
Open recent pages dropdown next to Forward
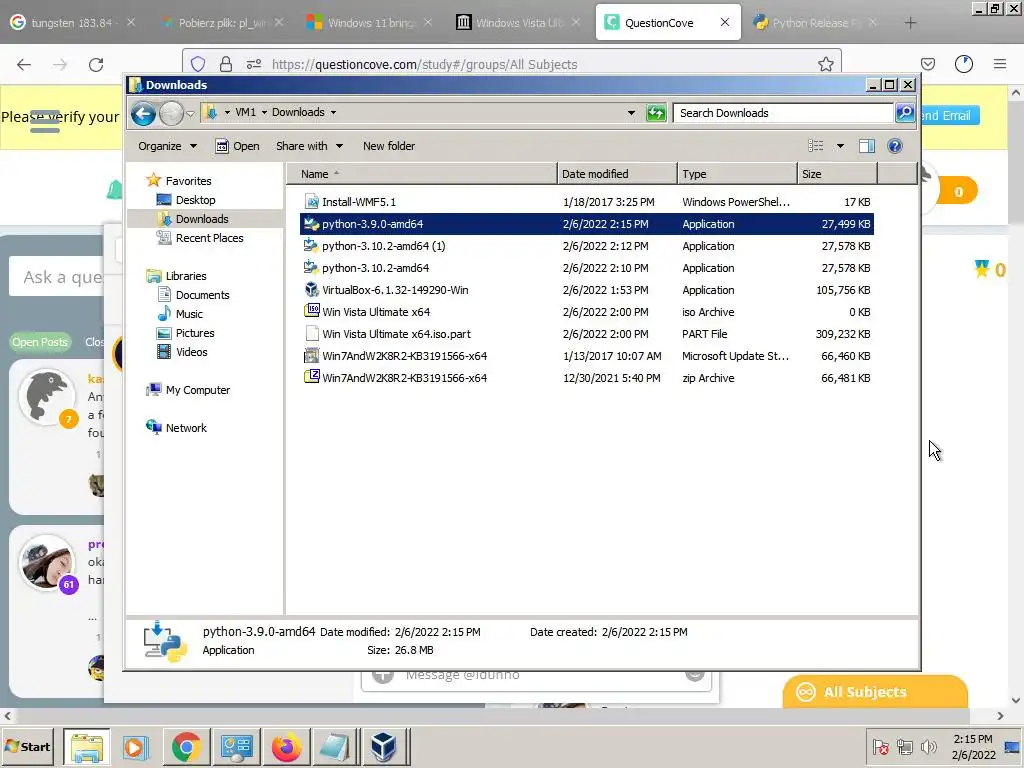point(190,114)
